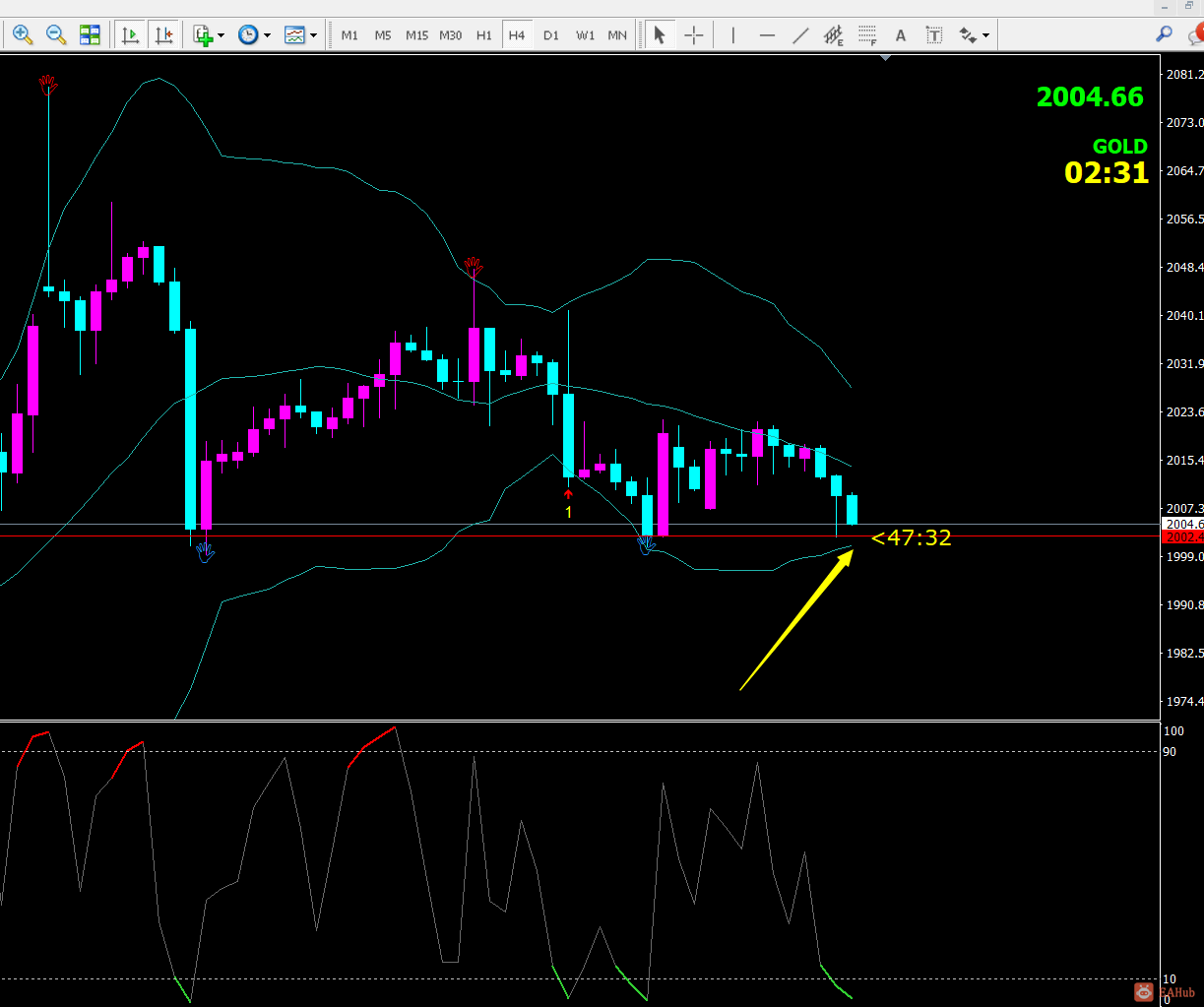Click the 2004.66 green price text
This screenshot has height=1007, width=1204.
pos(1090,96)
